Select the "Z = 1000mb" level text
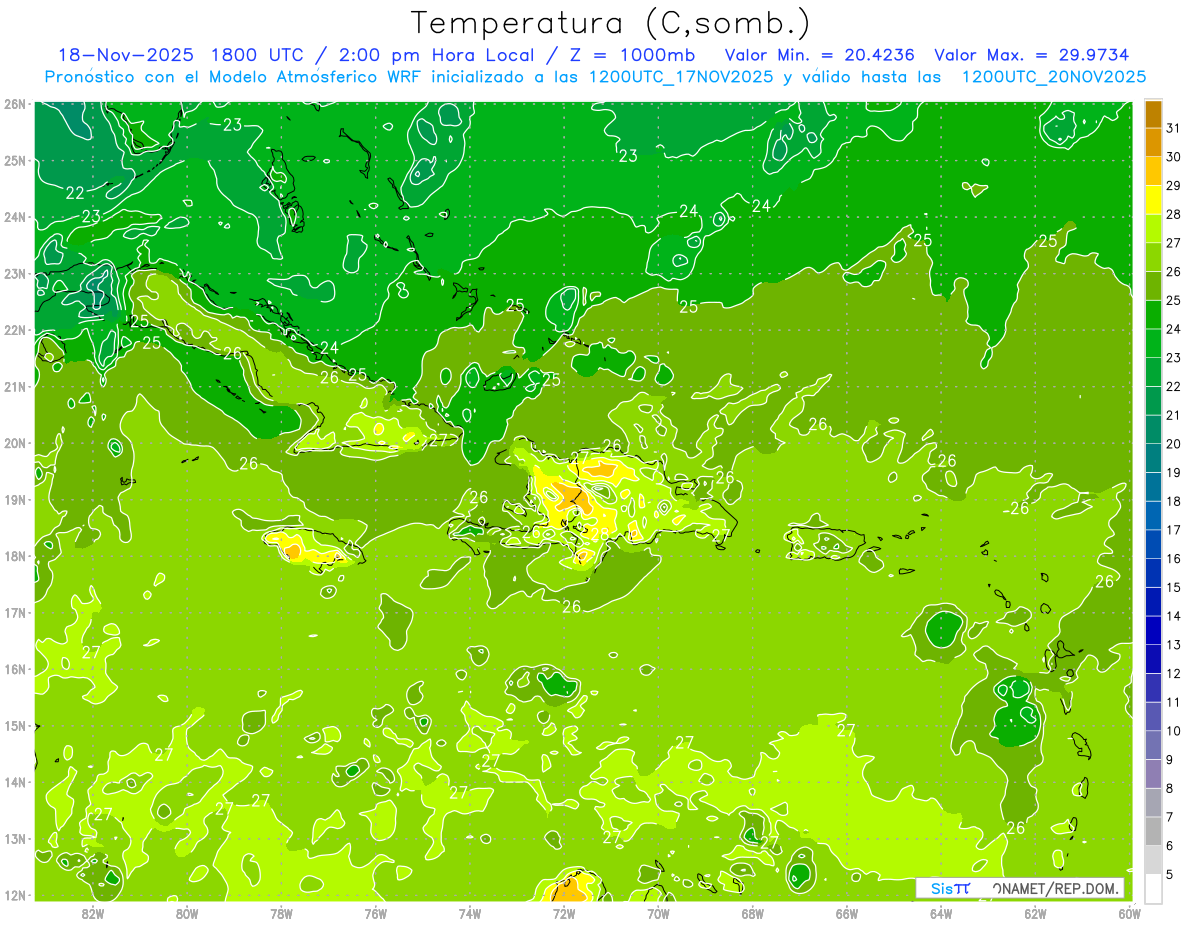The image size is (1200, 927). [x=634, y=55]
